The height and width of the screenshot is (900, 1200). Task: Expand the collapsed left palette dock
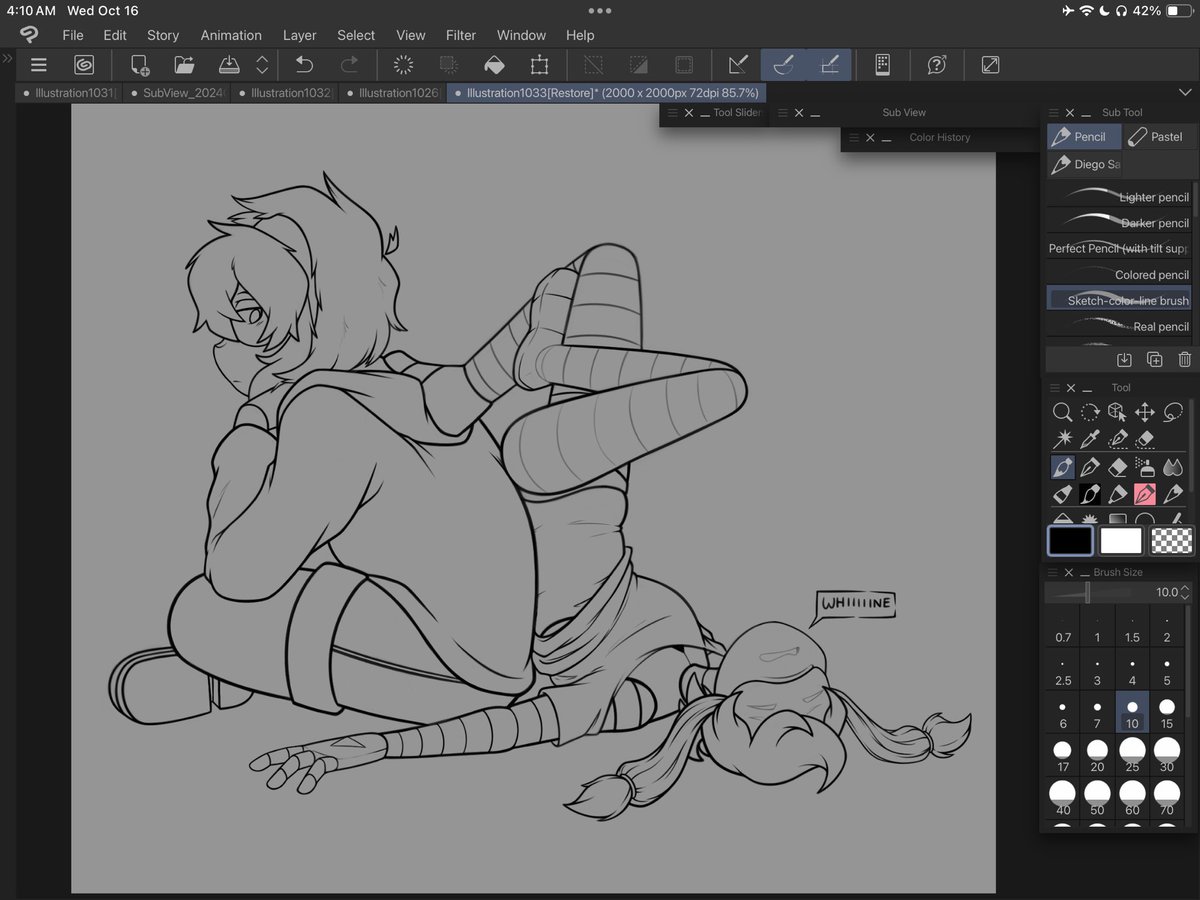tap(7, 59)
